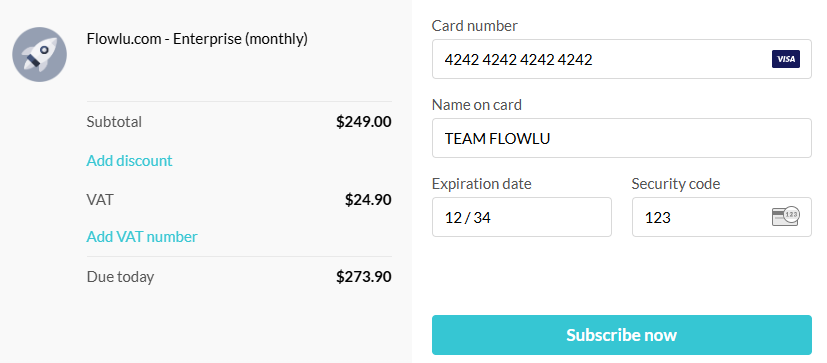Click the Add discount link
827x363 pixels.
[129, 160]
